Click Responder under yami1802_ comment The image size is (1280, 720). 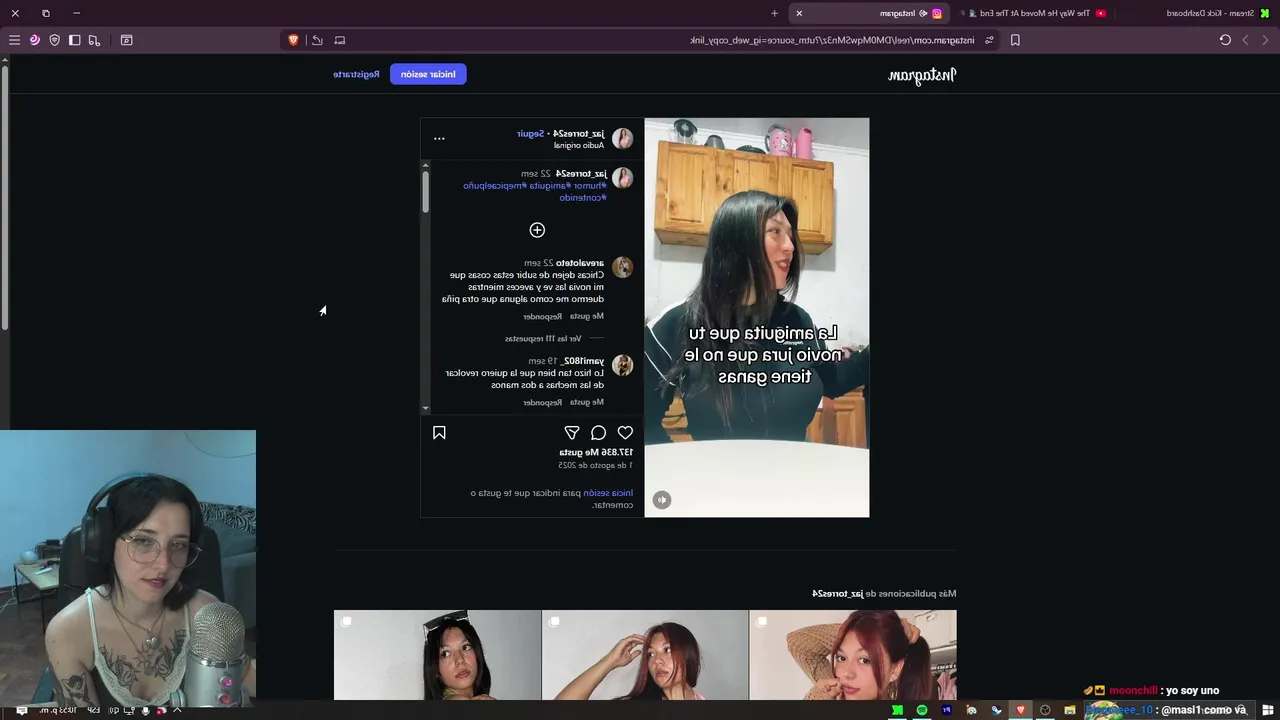click(x=542, y=402)
